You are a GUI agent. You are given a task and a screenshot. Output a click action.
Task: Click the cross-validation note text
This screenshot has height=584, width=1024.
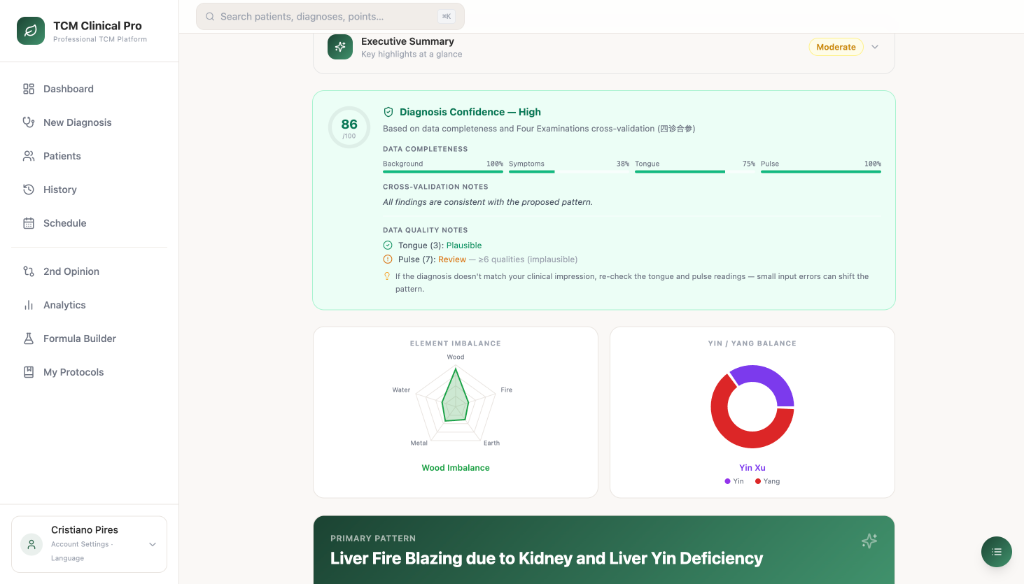click(x=487, y=203)
